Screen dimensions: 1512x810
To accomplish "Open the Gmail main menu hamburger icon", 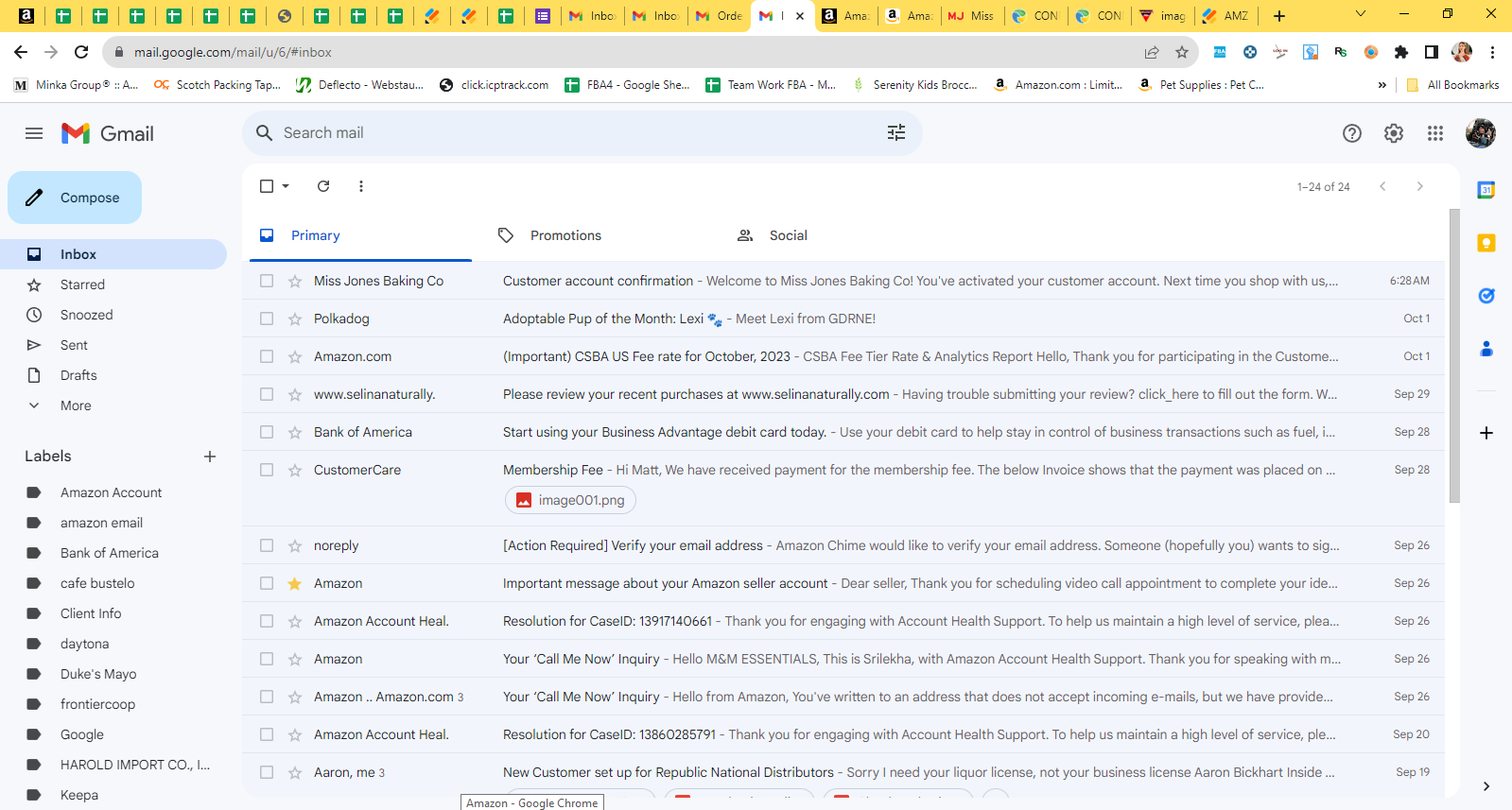I will (x=34, y=133).
